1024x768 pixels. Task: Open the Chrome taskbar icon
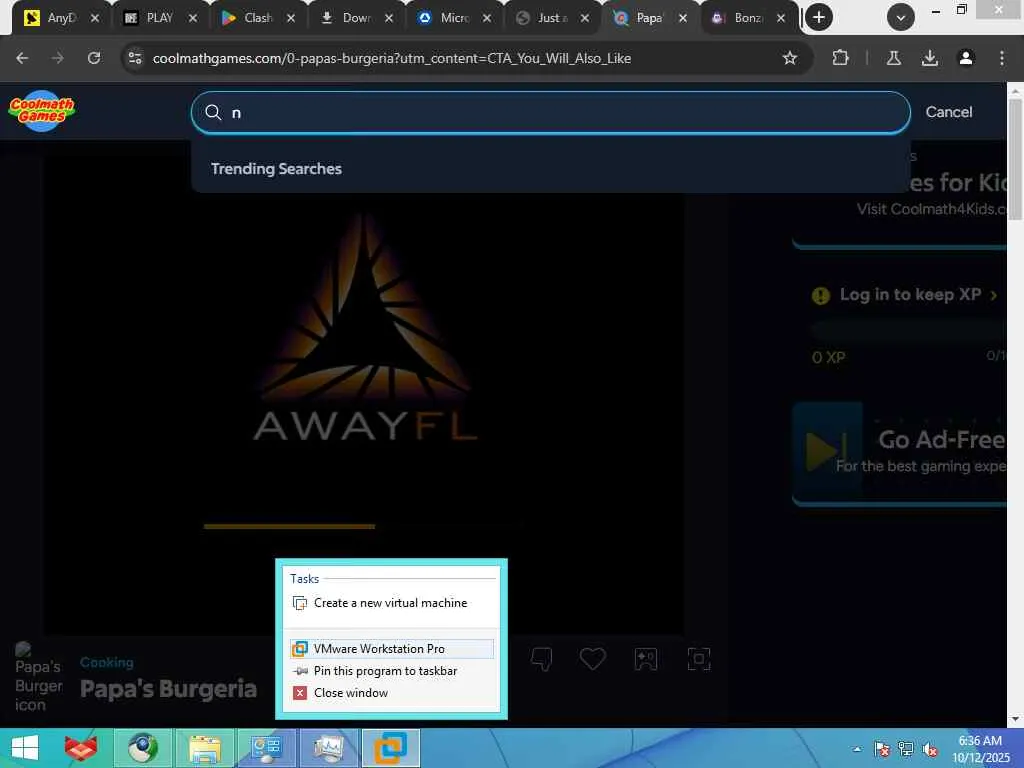pos(143,748)
